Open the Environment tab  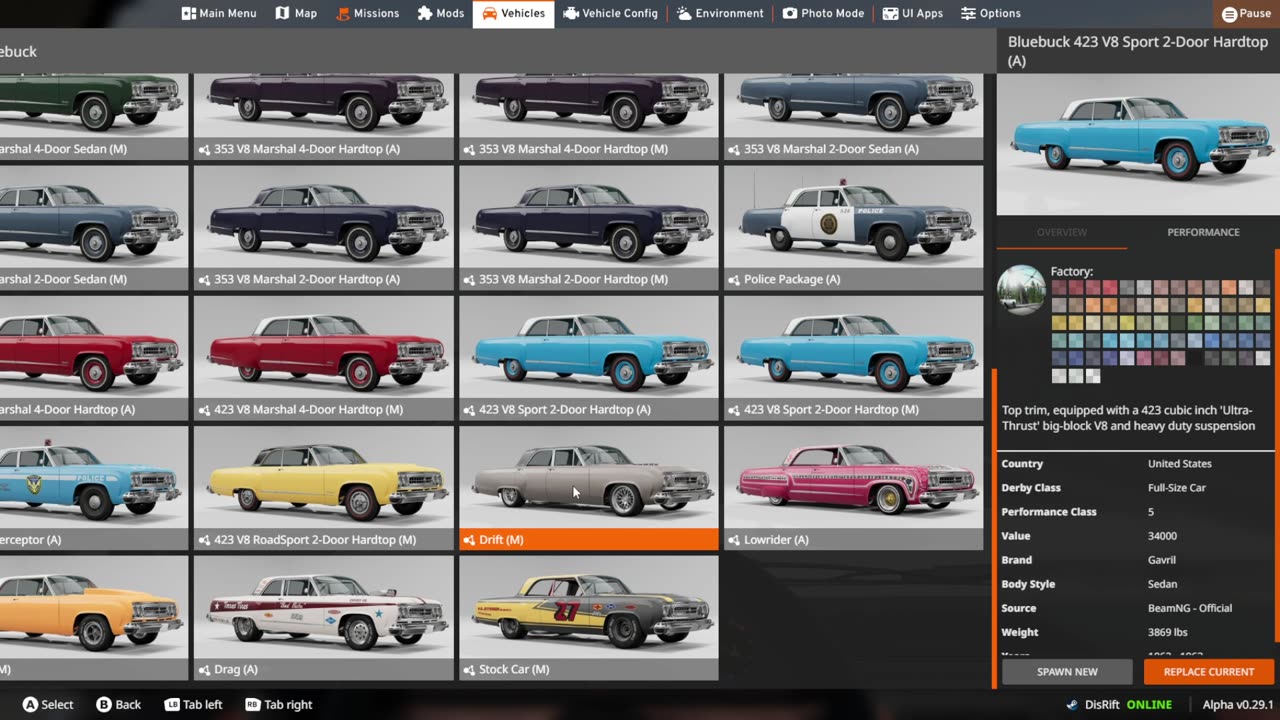(719, 14)
